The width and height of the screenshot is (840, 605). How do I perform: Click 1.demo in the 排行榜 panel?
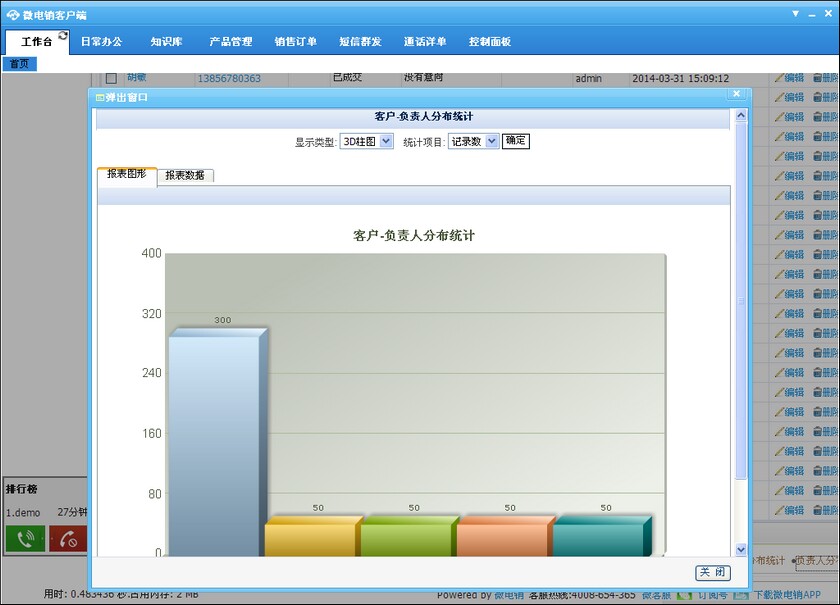[23, 513]
